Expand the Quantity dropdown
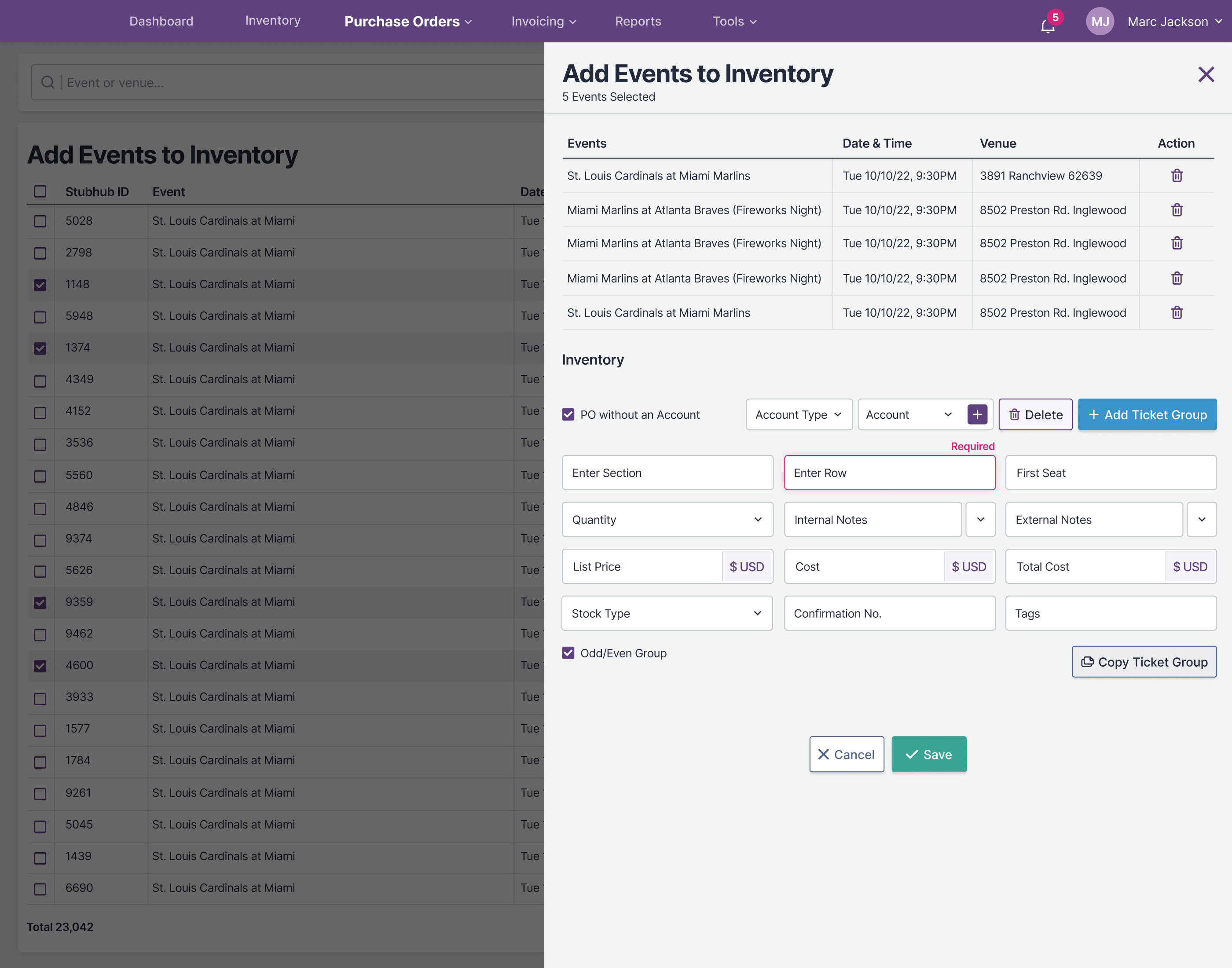 click(667, 519)
